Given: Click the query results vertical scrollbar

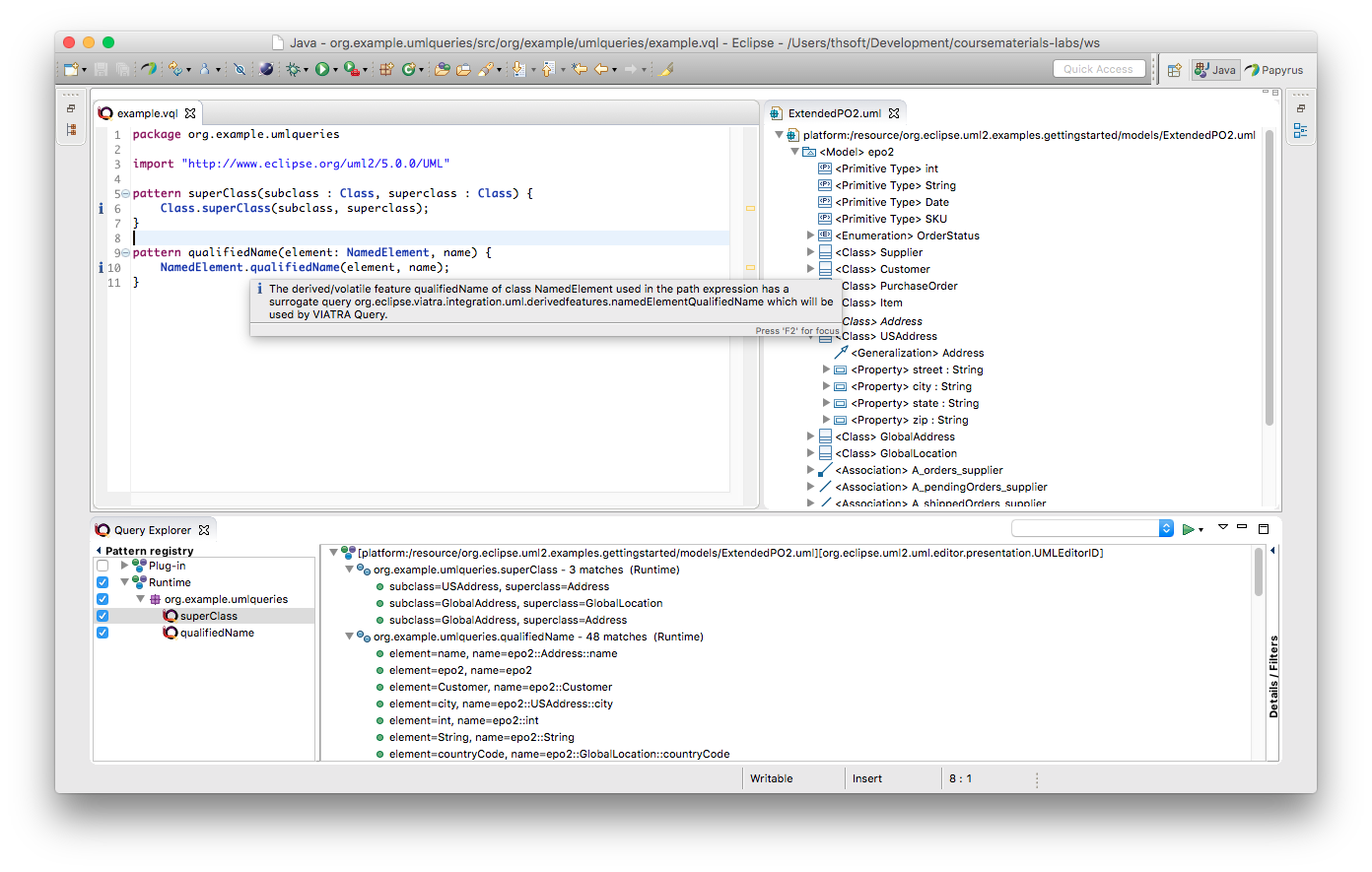Looking at the screenshot, I should coord(1259,571).
